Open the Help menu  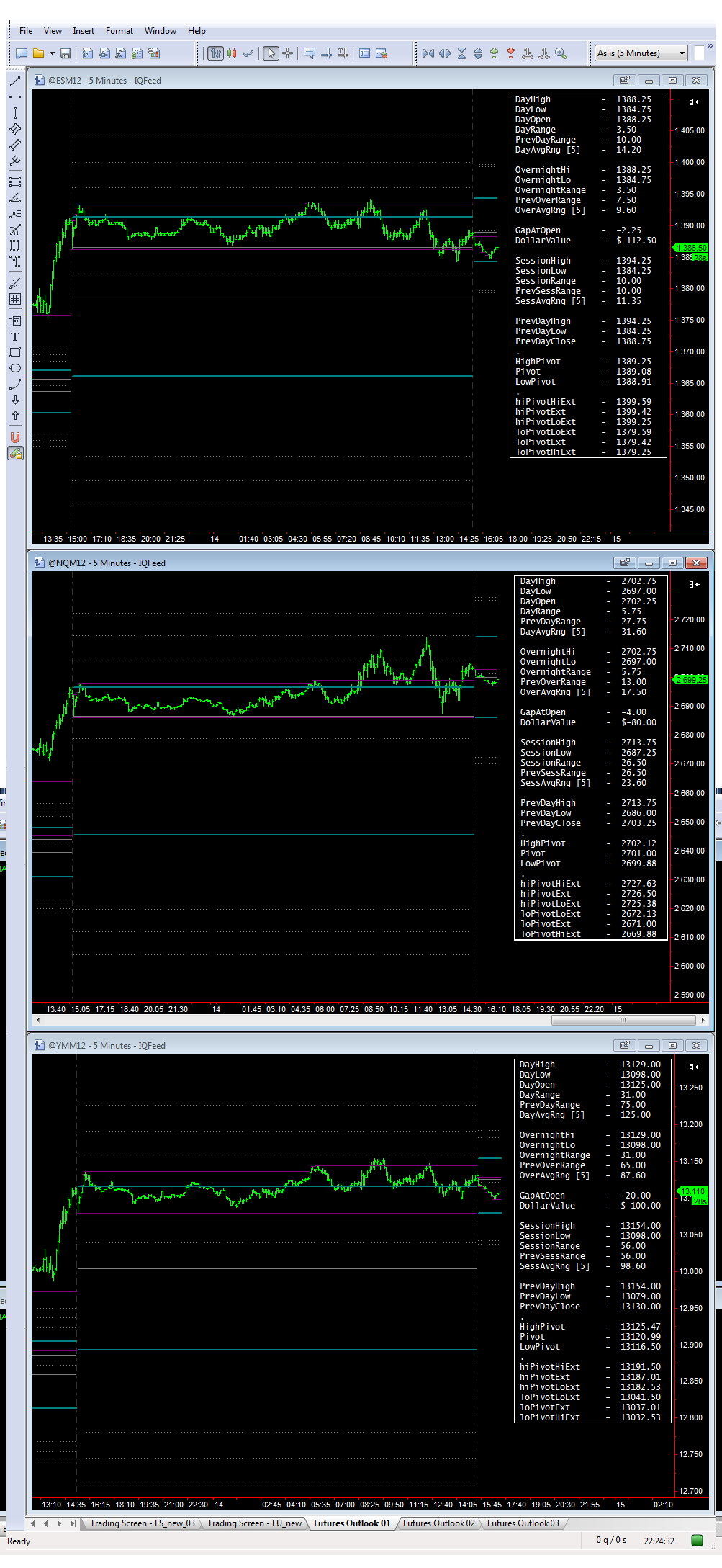pyautogui.click(x=197, y=31)
